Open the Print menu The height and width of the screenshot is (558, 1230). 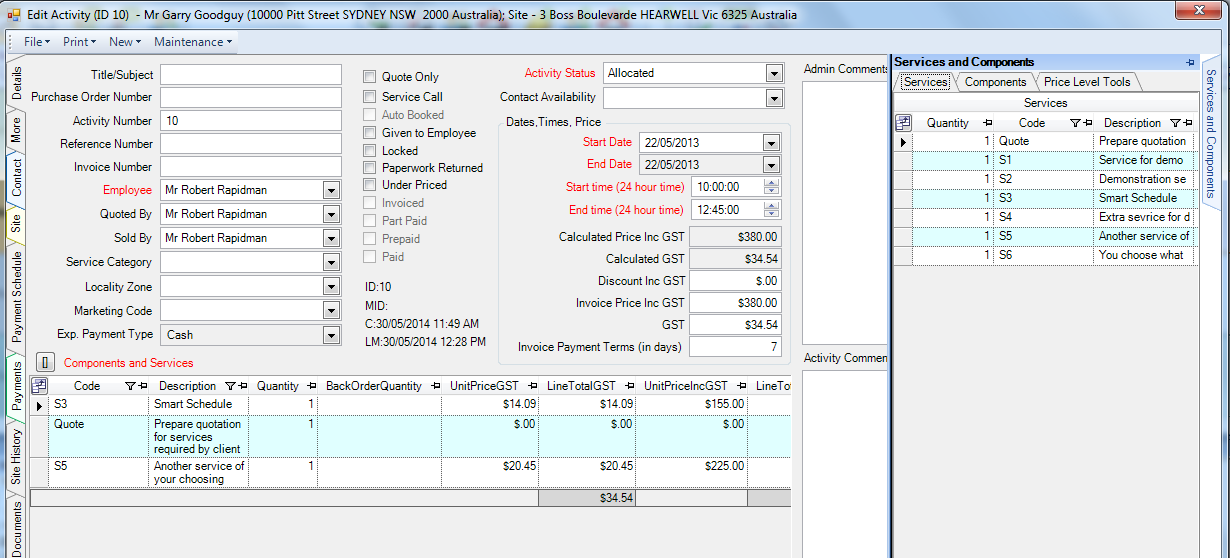click(x=79, y=42)
